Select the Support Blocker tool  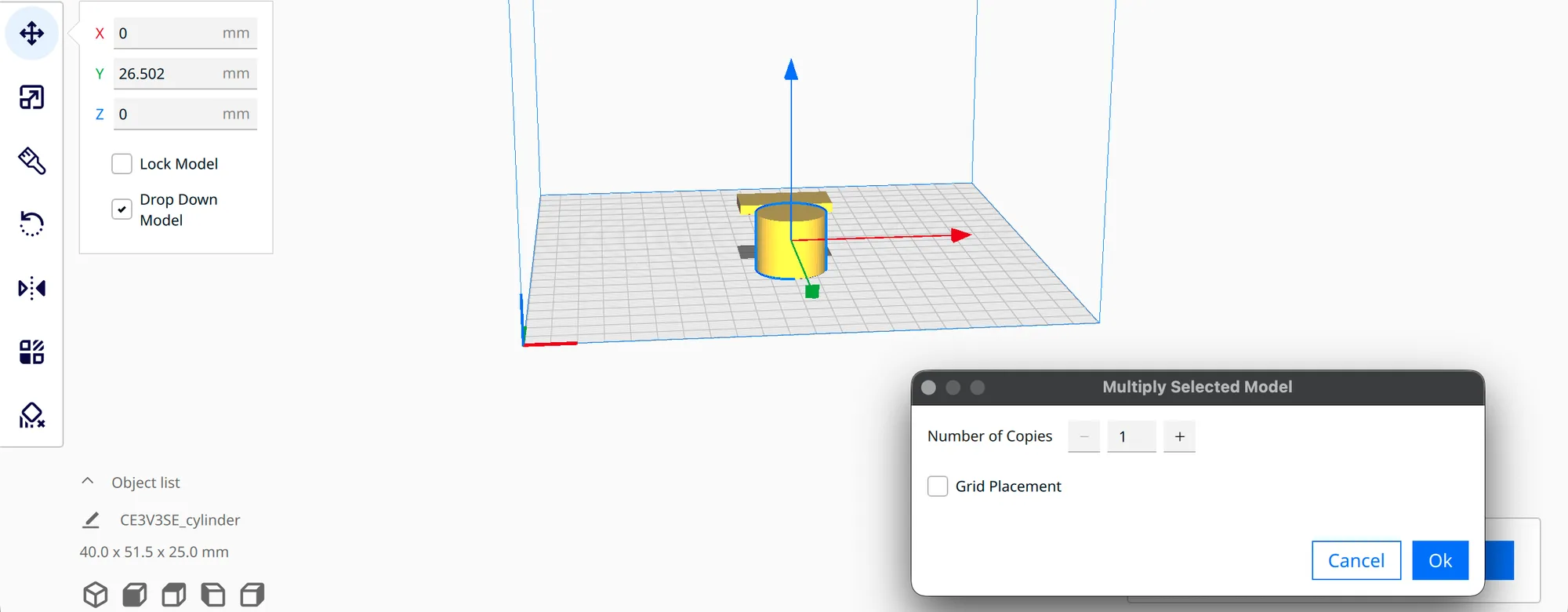[x=31, y=415]
